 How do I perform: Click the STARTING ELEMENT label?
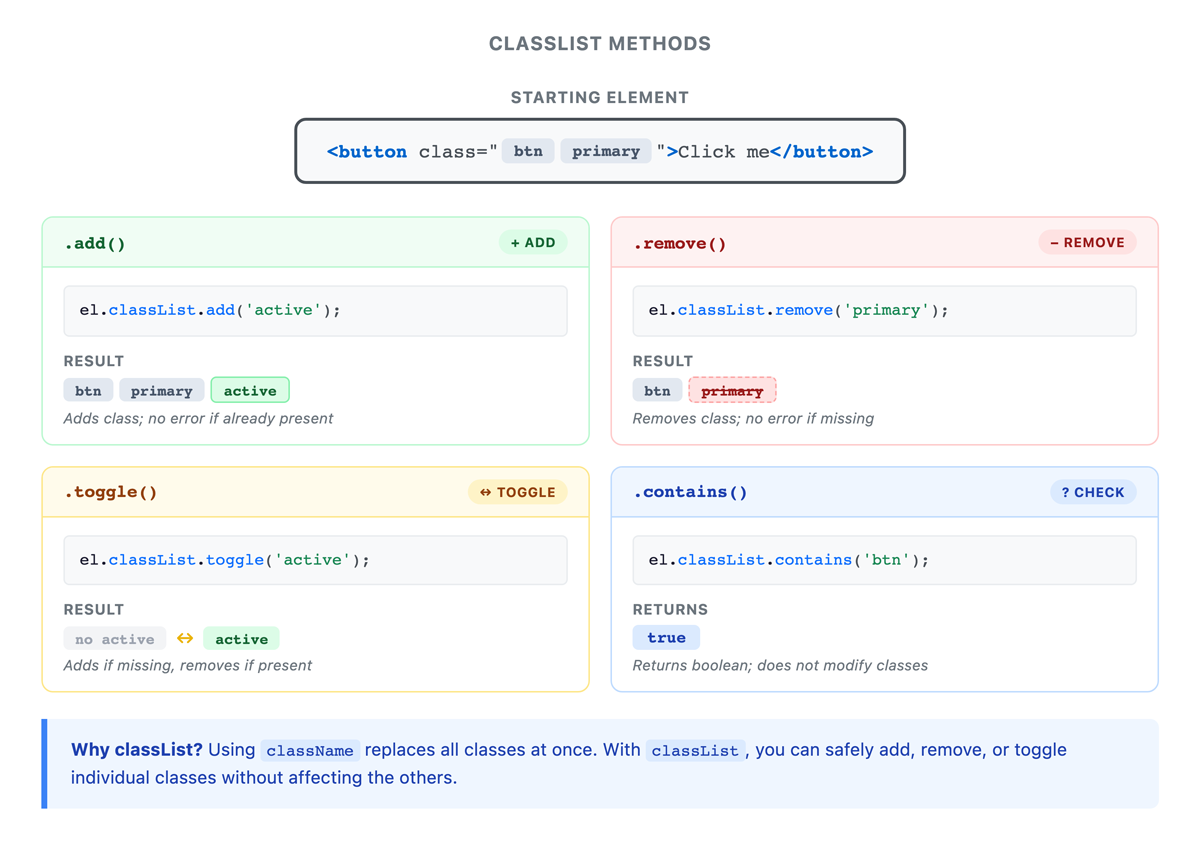pos(600,98)
